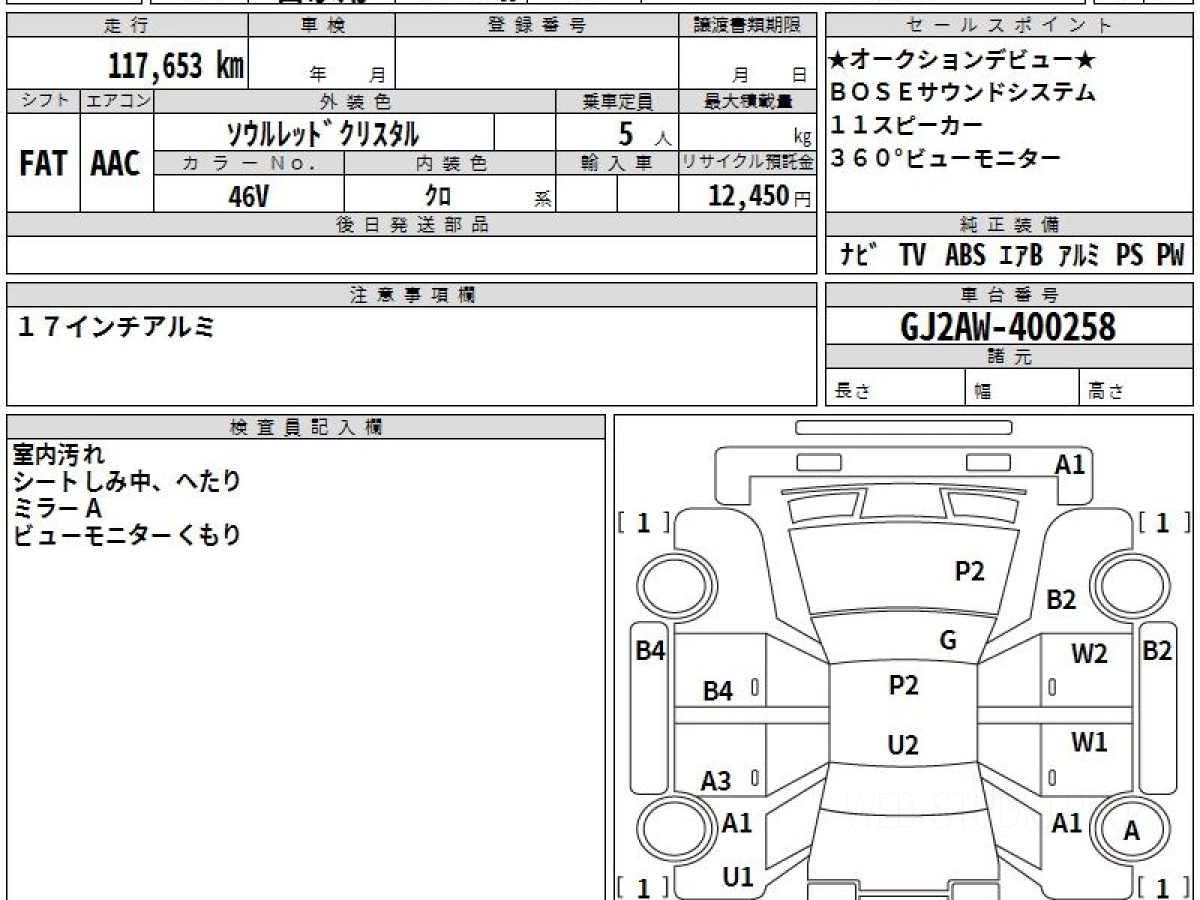The height and width of the screenshot is (900, 1200).
Task: Click the リサイクル預託金 header
Action: 748,164
